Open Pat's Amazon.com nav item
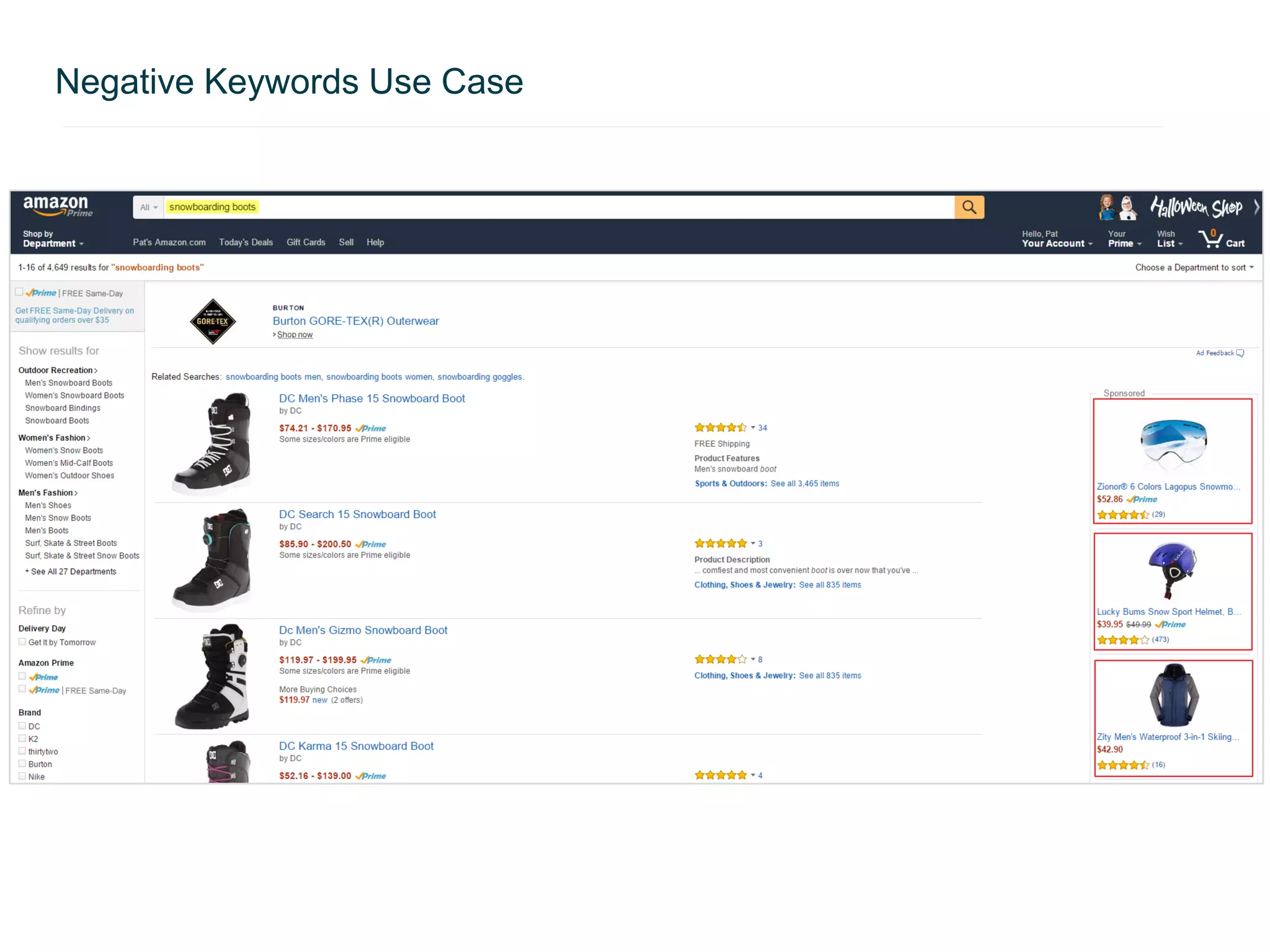Image resolution: width=1270 pixels, height=952 pixels. tap(169, 242)
